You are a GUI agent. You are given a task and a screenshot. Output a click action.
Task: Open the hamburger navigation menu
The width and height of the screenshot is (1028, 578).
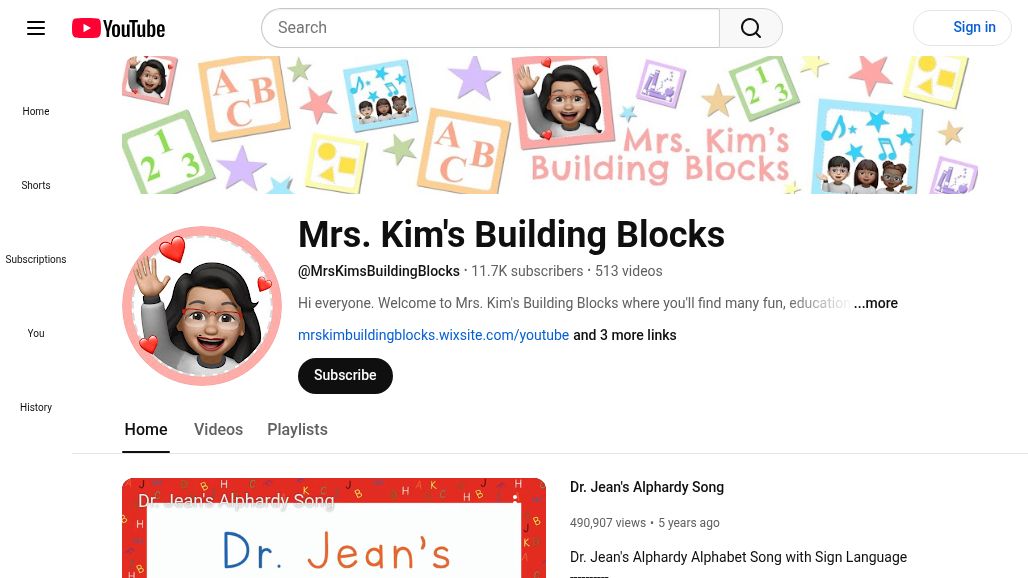tap(36, 27)
